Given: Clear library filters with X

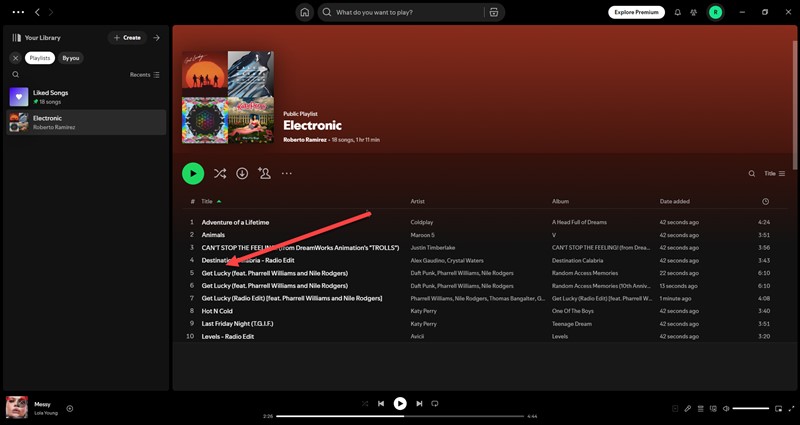Looking at the screenshot, I should 16,58.
